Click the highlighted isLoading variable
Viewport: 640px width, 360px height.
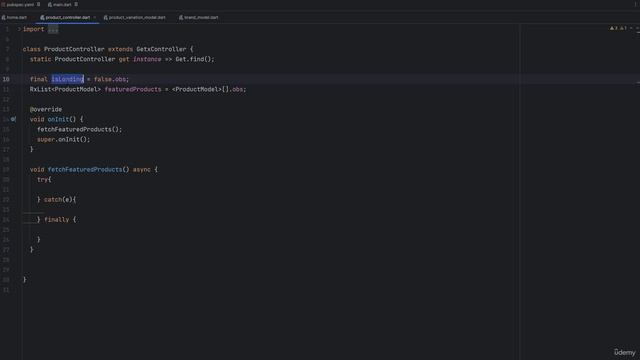(67, 79)
